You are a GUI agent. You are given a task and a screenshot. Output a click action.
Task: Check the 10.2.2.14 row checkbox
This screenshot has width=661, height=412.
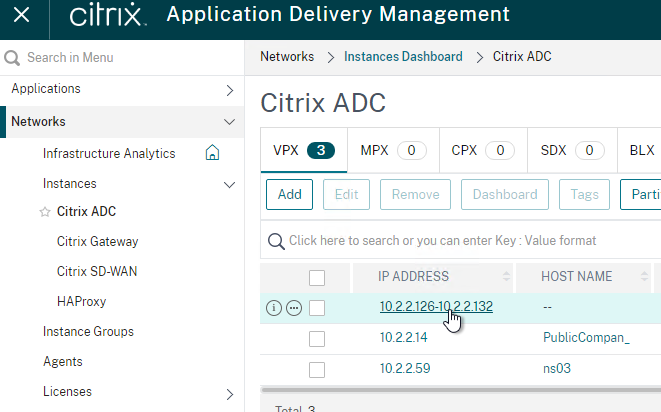tap(317, 339)
